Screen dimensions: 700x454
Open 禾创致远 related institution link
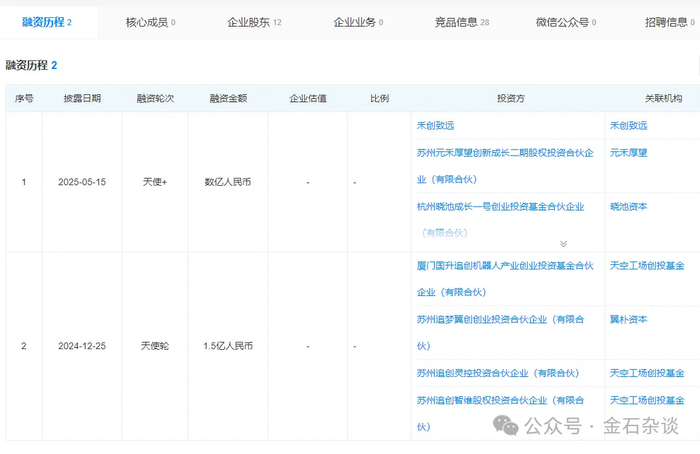629,125
